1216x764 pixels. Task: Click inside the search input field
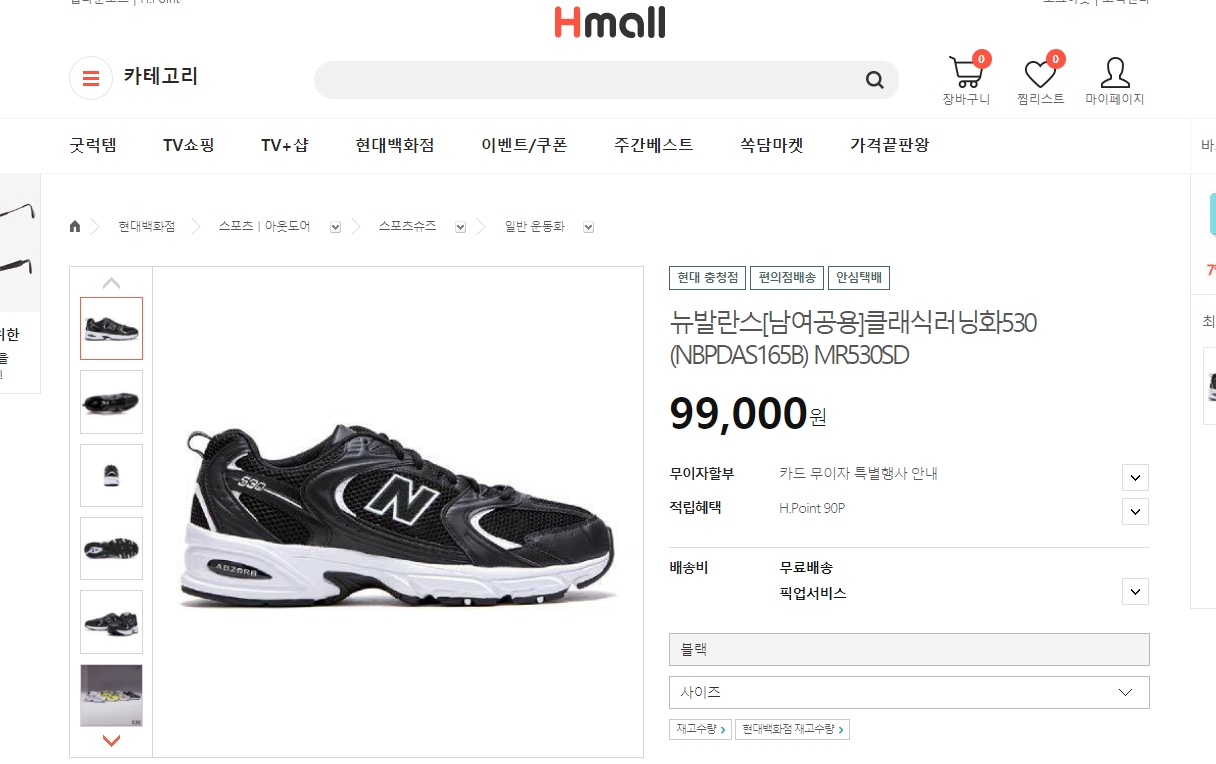590,80
